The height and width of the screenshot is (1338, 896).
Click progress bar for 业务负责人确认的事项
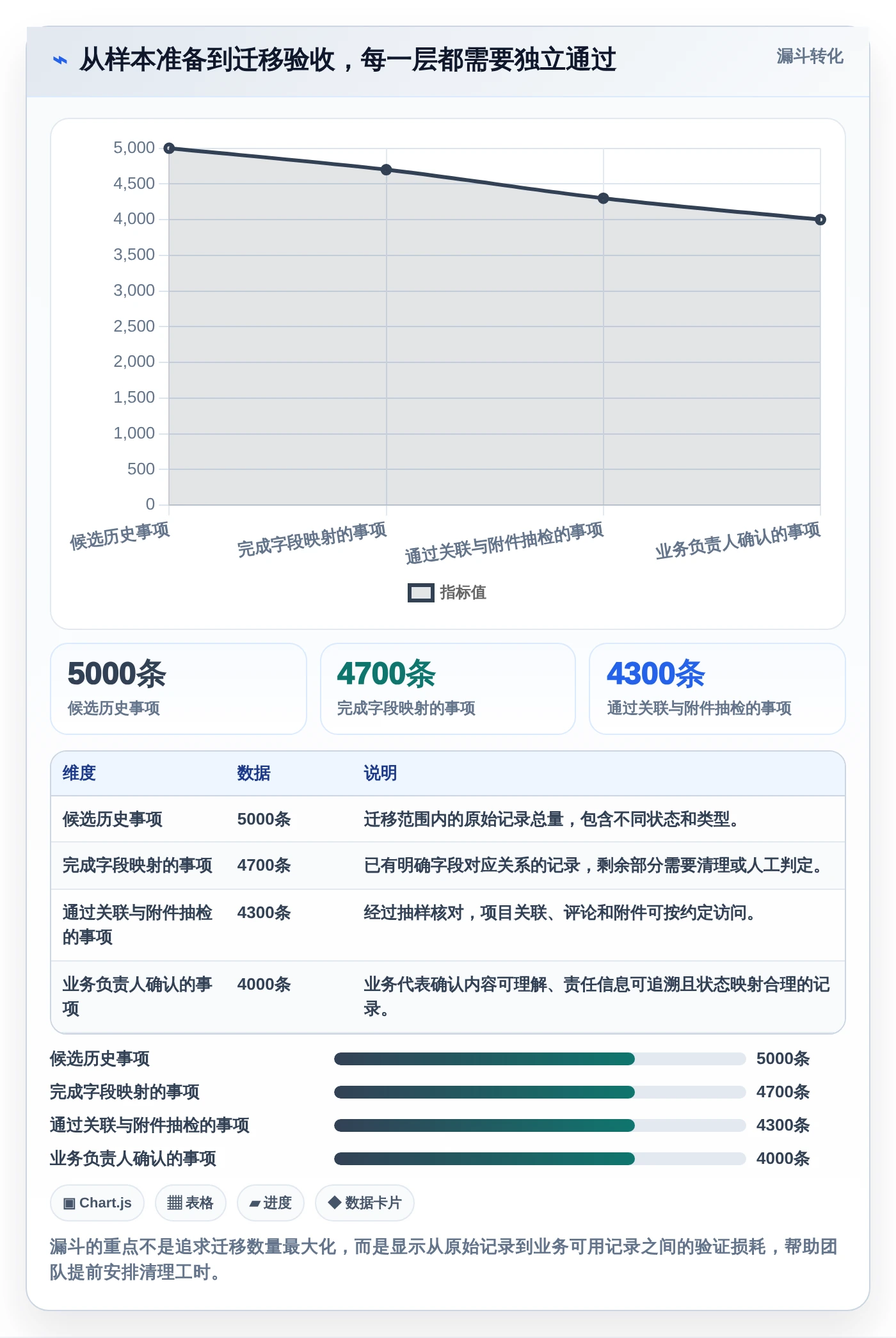(x=540, y=1159)
